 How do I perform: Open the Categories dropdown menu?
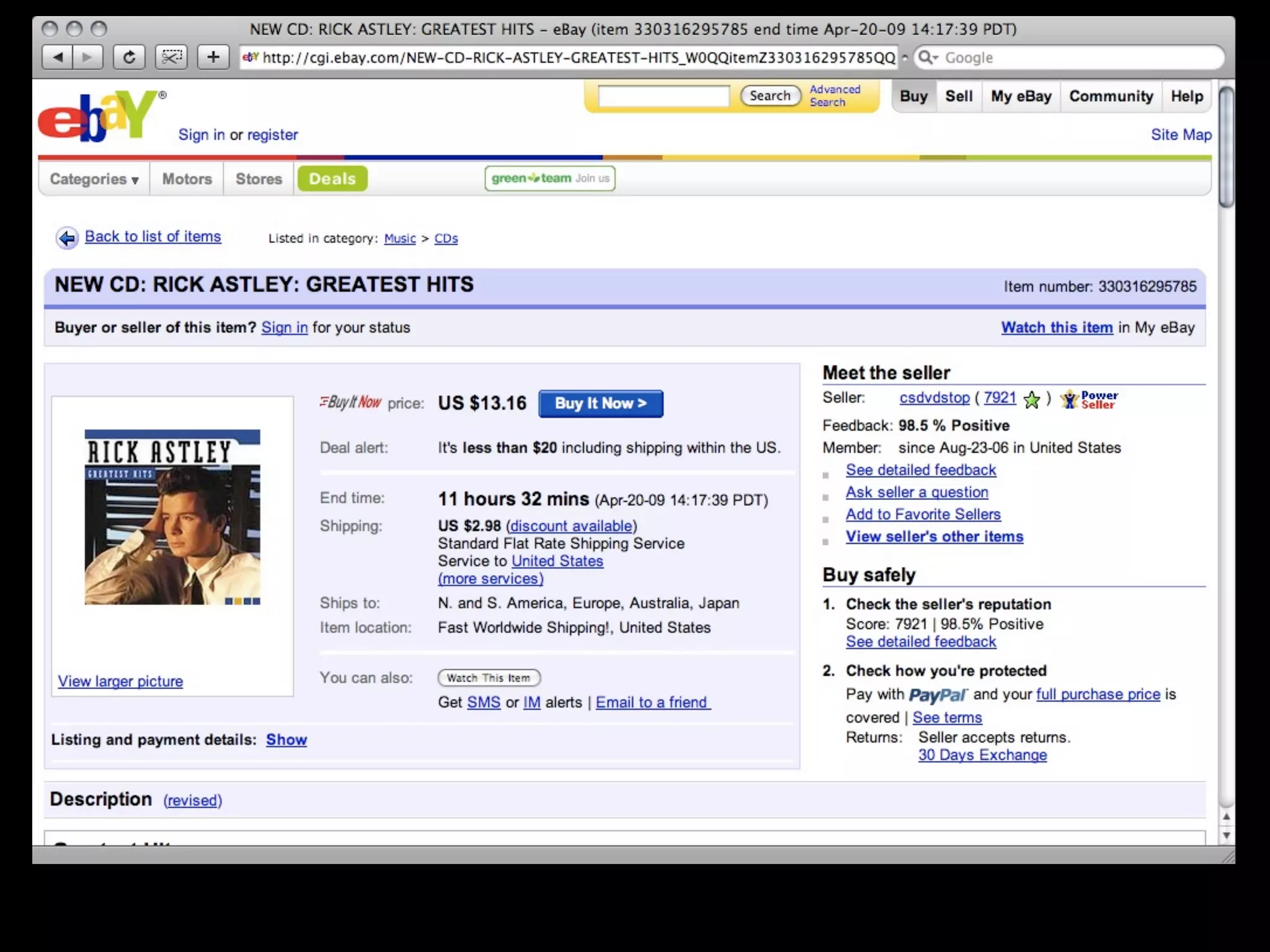pos(94,179)
